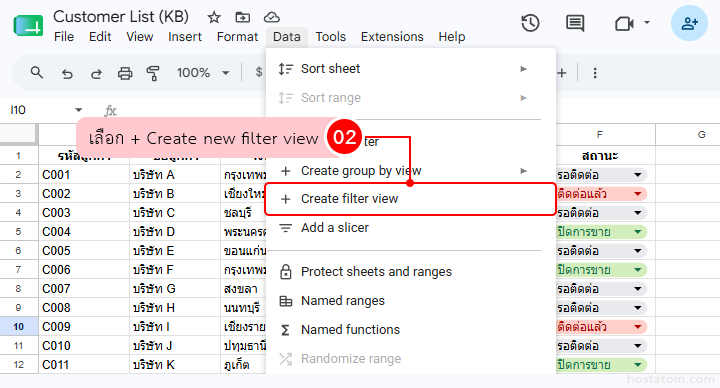Viewport: 720px width, 388px height.
Task: Star the Customer List document
Action: click(214, 17)
